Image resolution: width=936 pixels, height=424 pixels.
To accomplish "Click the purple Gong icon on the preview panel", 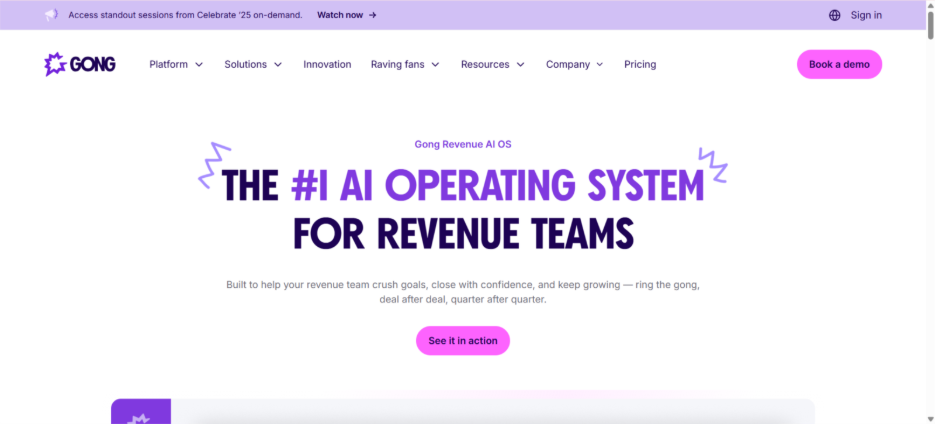I will pos(141,416).
